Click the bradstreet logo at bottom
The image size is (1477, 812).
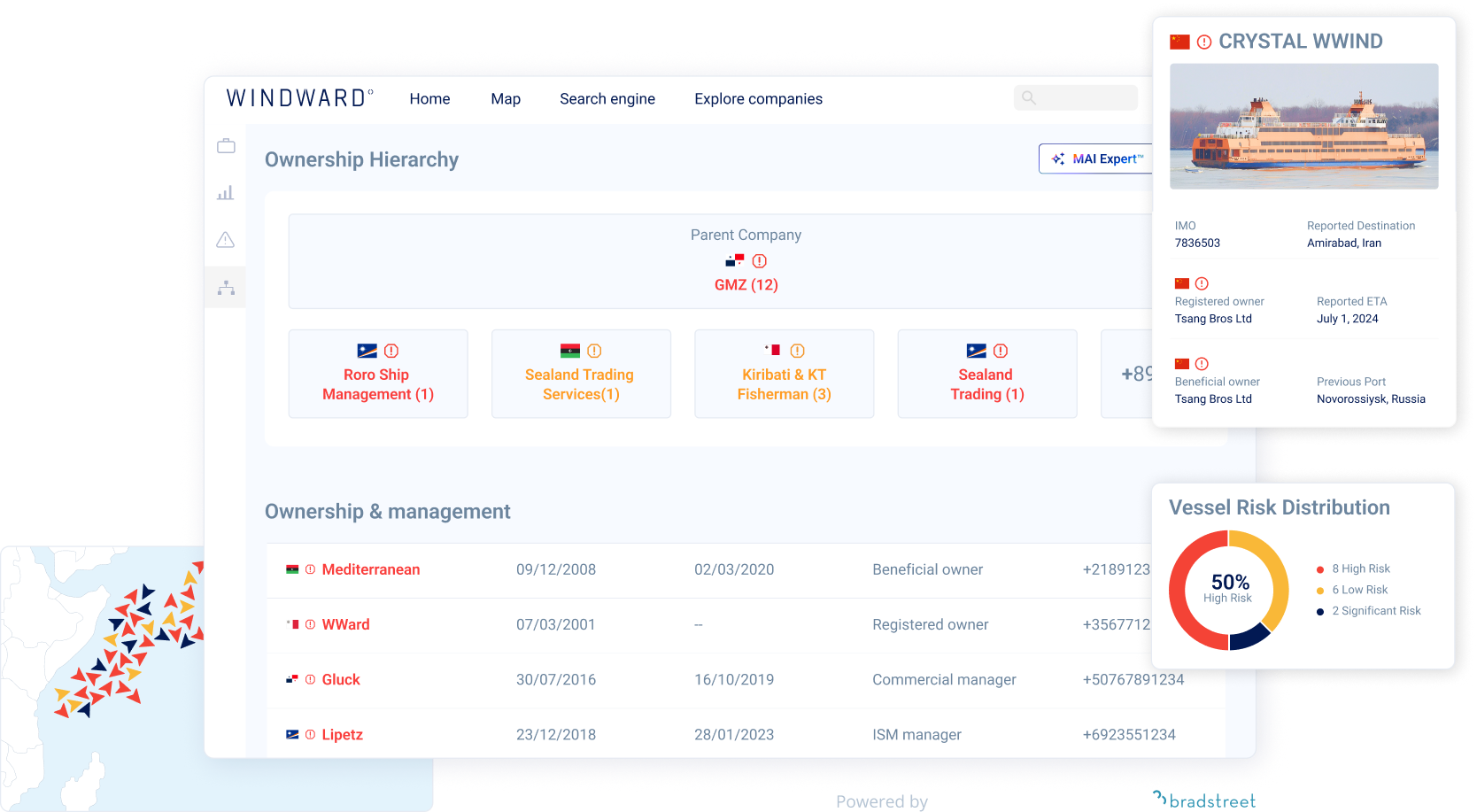tap(1204, 800)
